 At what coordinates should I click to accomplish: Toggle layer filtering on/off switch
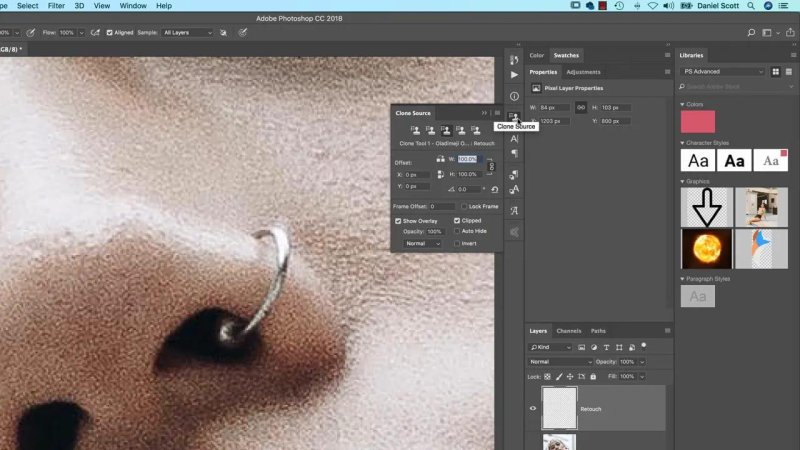tap(644, 345)
